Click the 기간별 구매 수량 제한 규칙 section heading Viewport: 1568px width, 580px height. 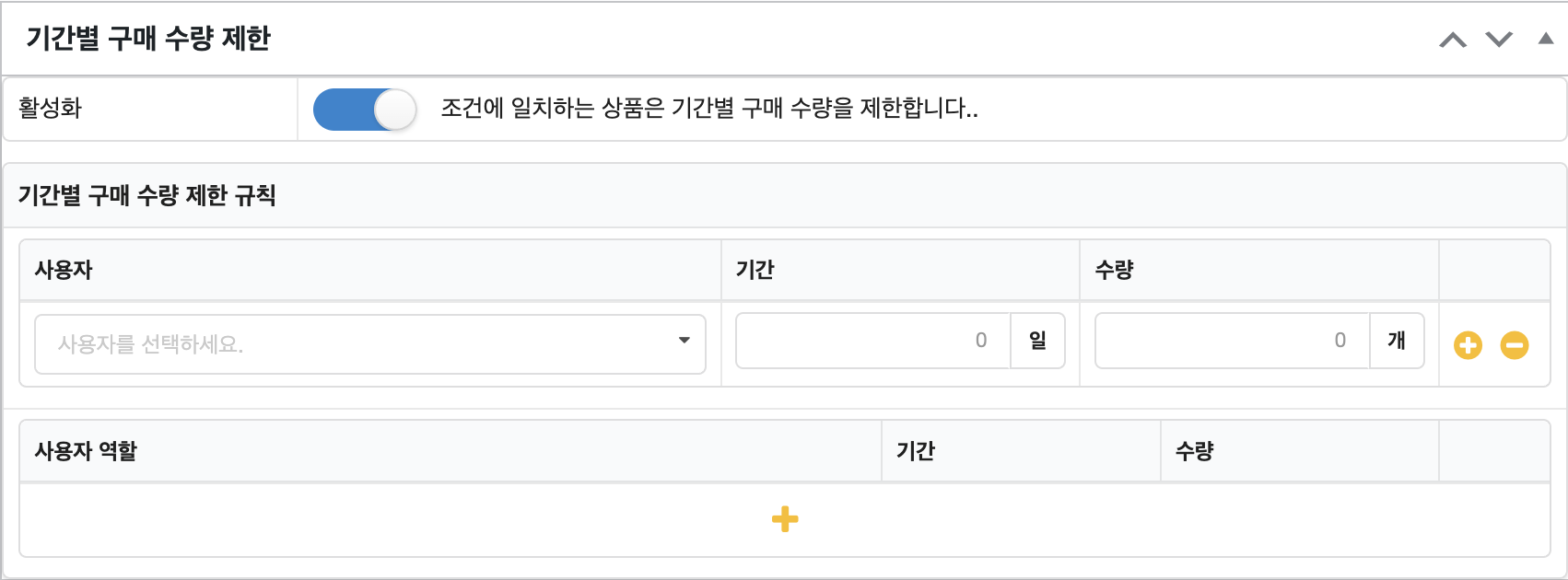[x=147, y=195]
